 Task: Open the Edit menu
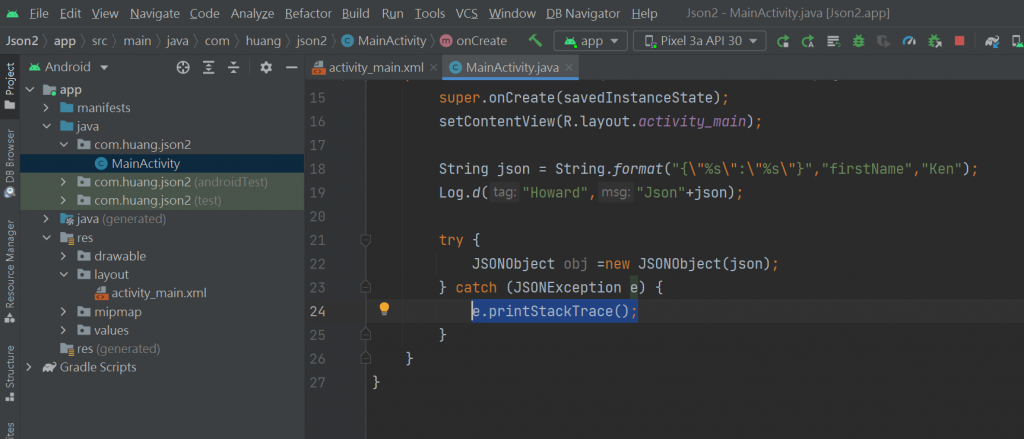(x=70, y=13)
